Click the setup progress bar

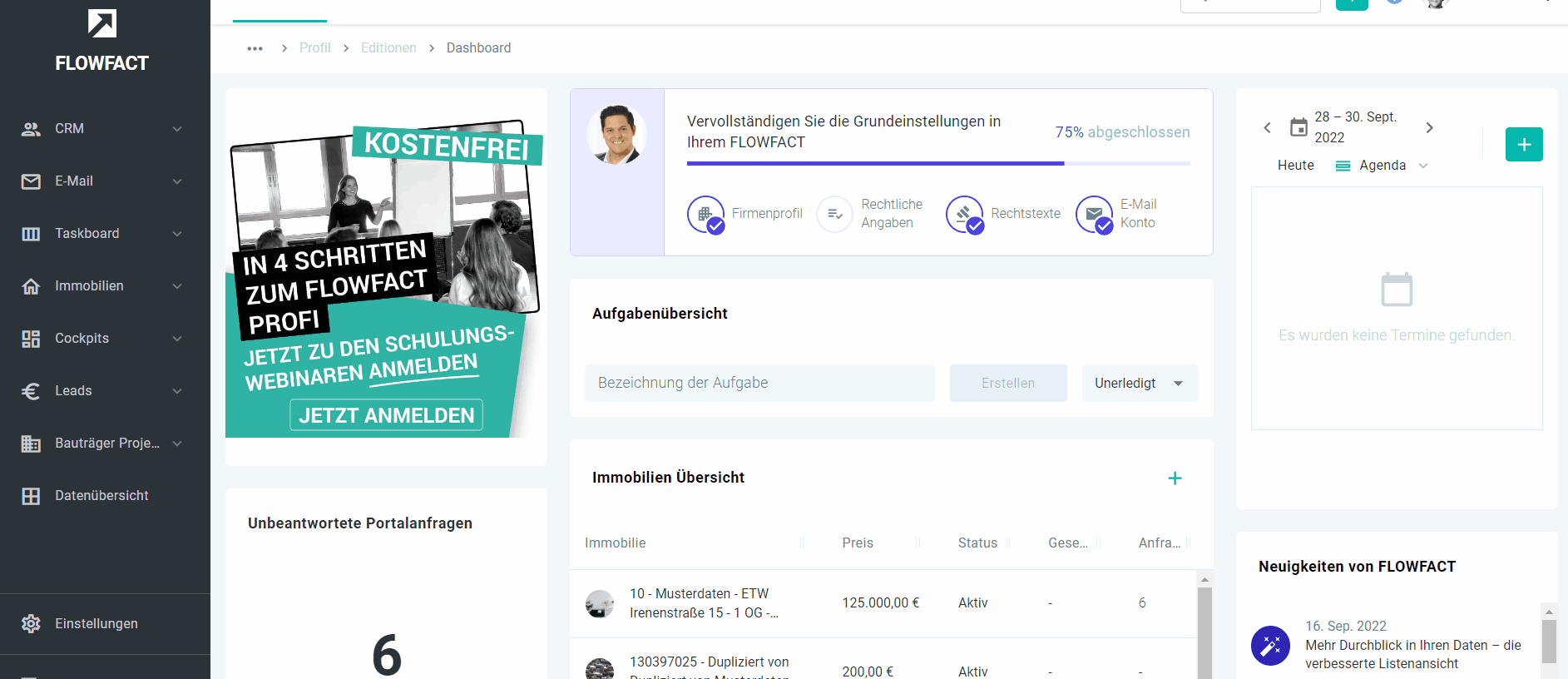938,164
